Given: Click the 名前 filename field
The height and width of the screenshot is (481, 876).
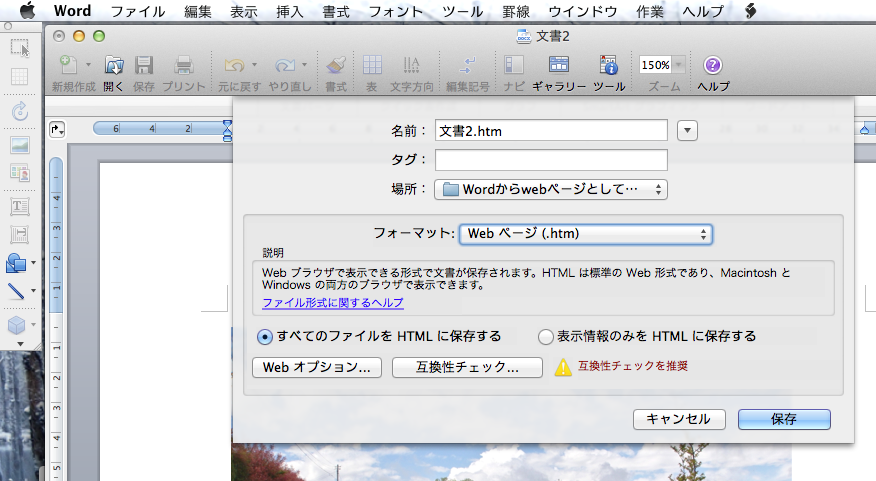Looking at the screenshot, I should point(551,131).
